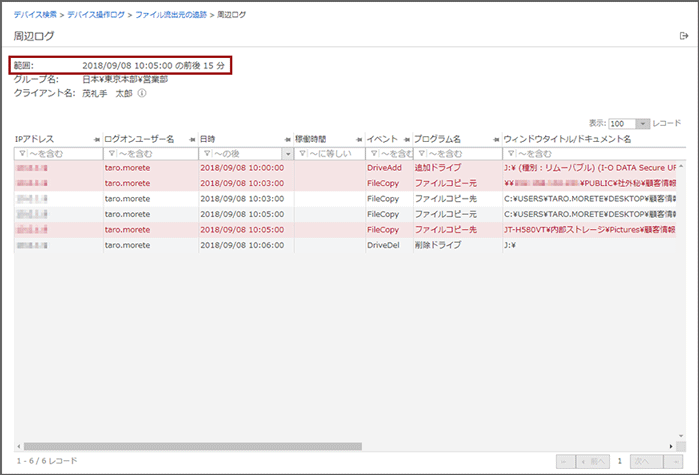Sort by the ログオンユーザー名 column header
The height and width of the screenshot is (475, 699).
click(139, 139)
